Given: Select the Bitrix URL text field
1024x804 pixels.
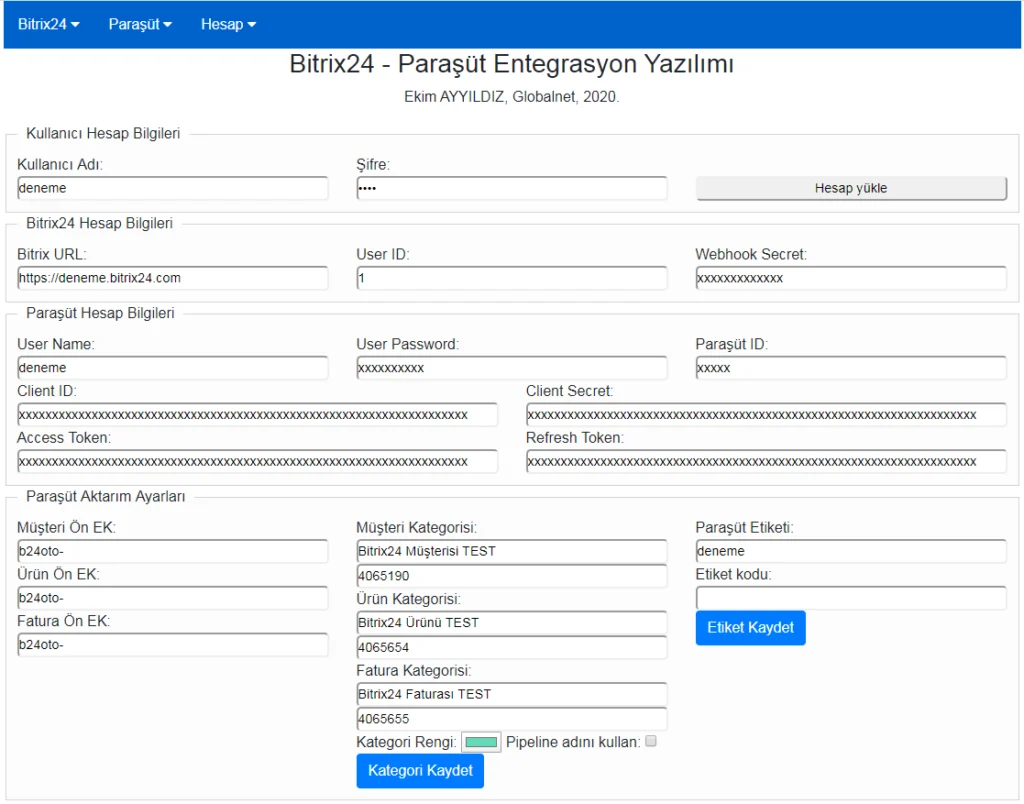Looking at the screenshot, I should [173, 278].
